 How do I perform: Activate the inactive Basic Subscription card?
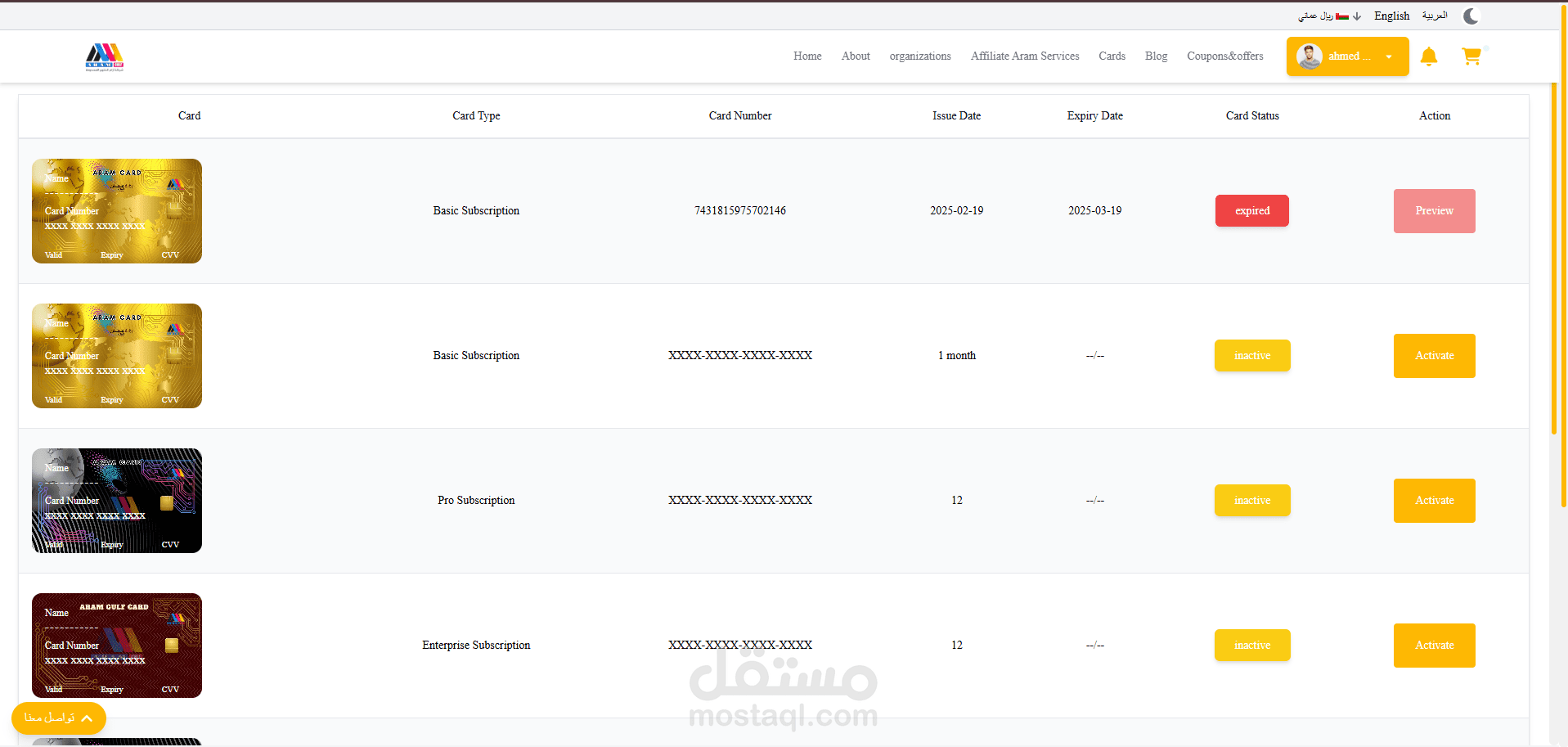[1435, 356]
